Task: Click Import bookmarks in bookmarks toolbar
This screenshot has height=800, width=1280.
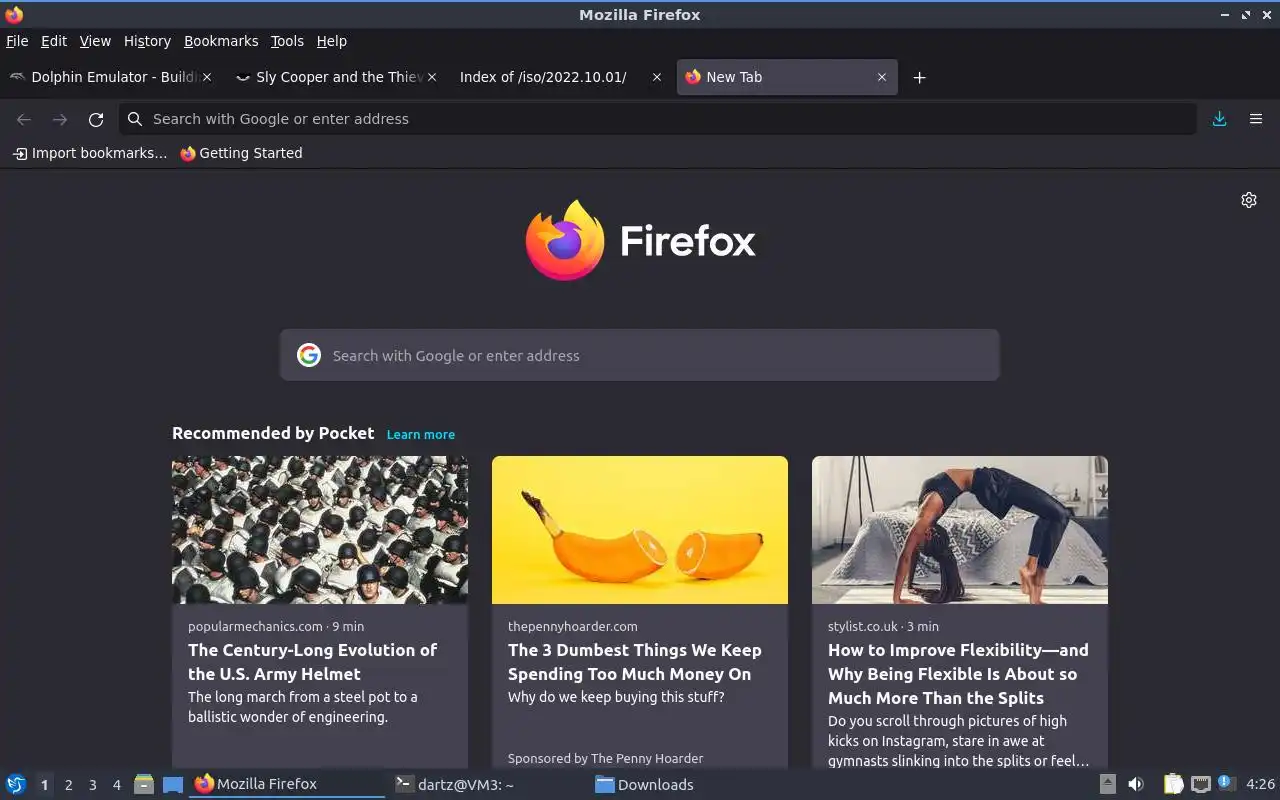Action: (x=90, y=153)
